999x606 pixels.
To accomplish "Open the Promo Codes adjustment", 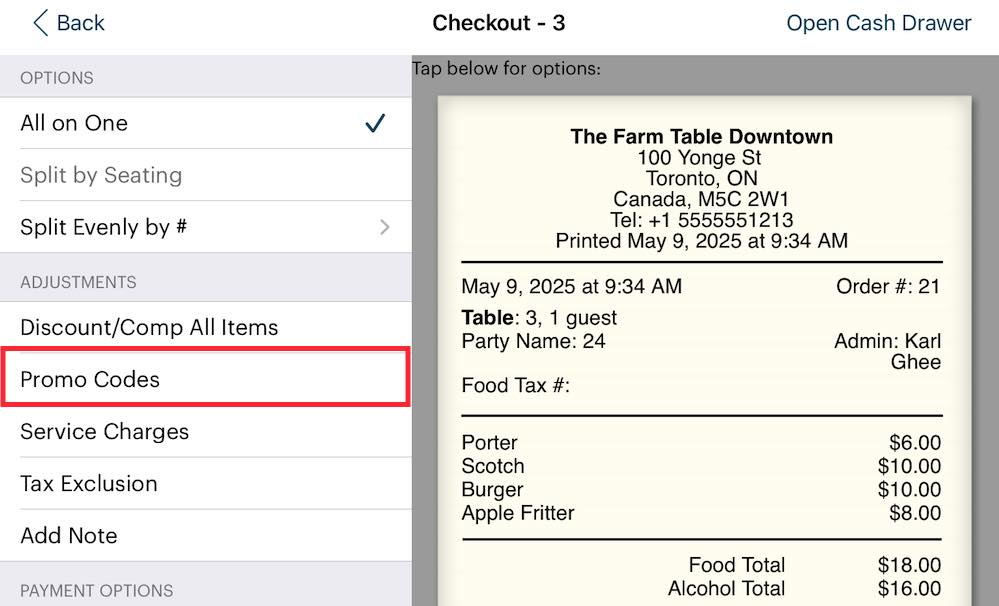I will click(x=90, y=379).
